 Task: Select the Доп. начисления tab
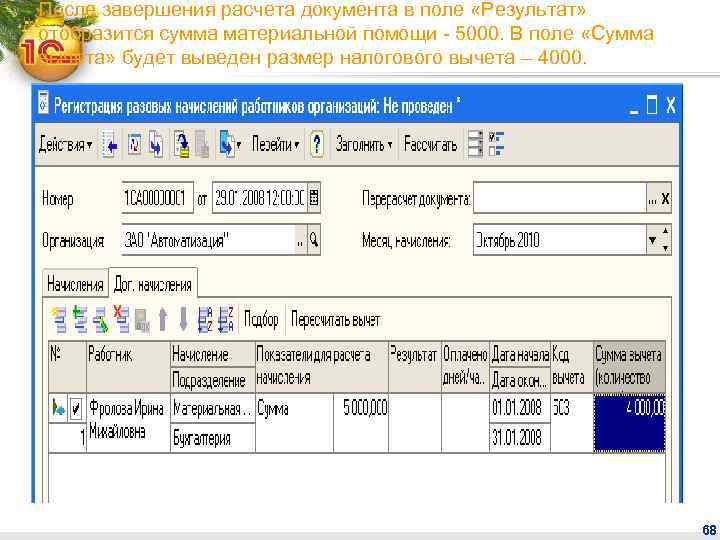tap(153, 285)
